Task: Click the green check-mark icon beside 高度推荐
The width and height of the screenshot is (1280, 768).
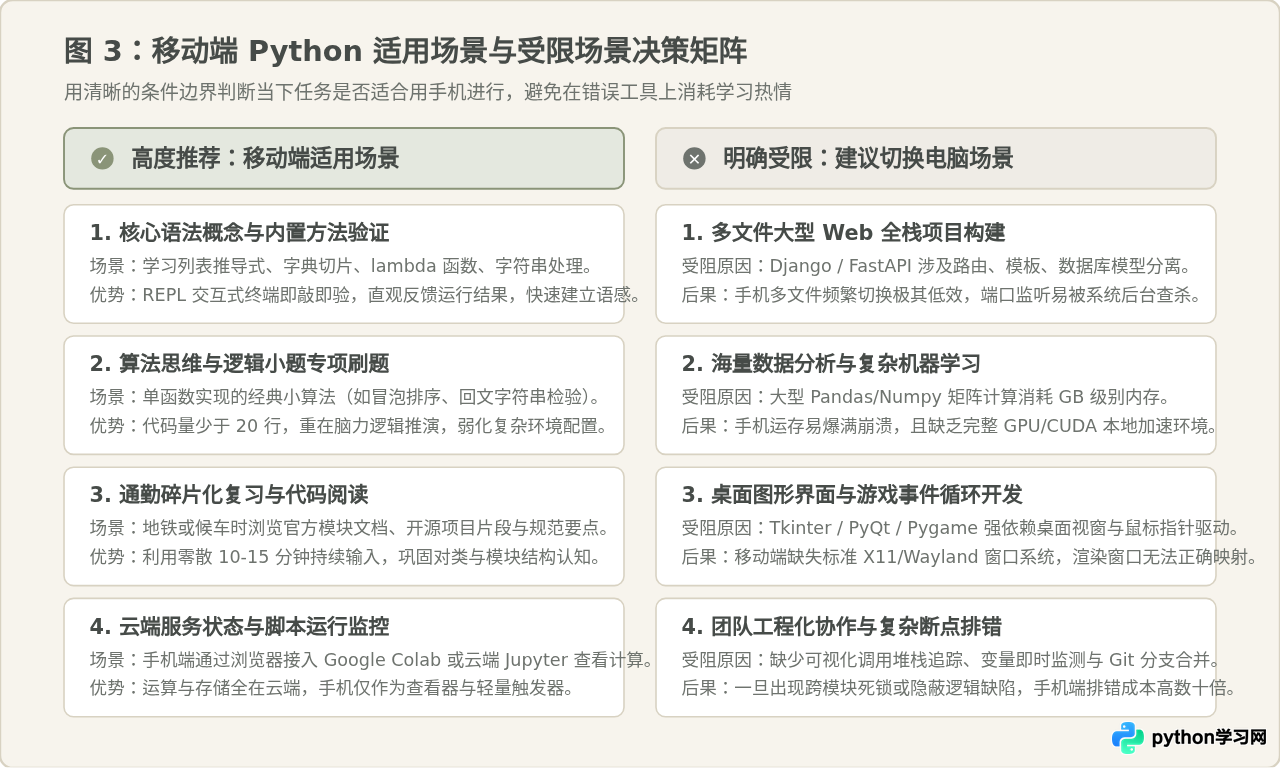Action: 102,158
